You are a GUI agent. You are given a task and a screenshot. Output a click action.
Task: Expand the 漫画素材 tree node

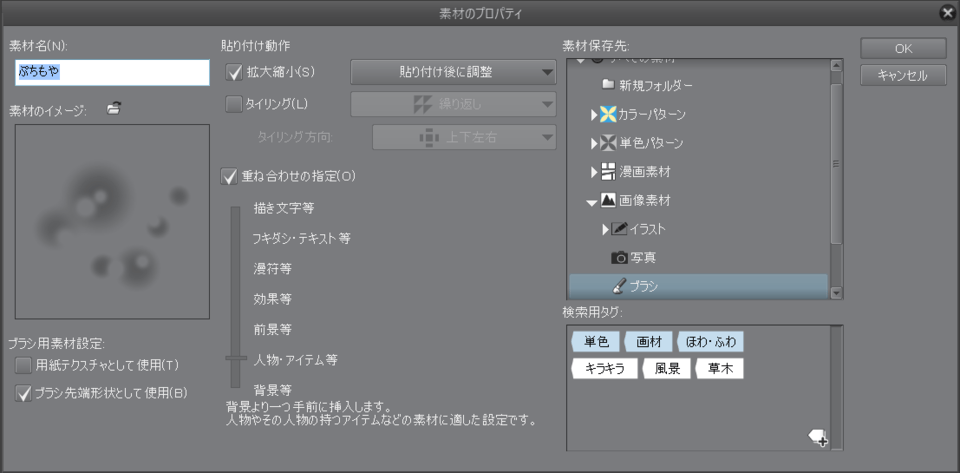click(594, 172)
